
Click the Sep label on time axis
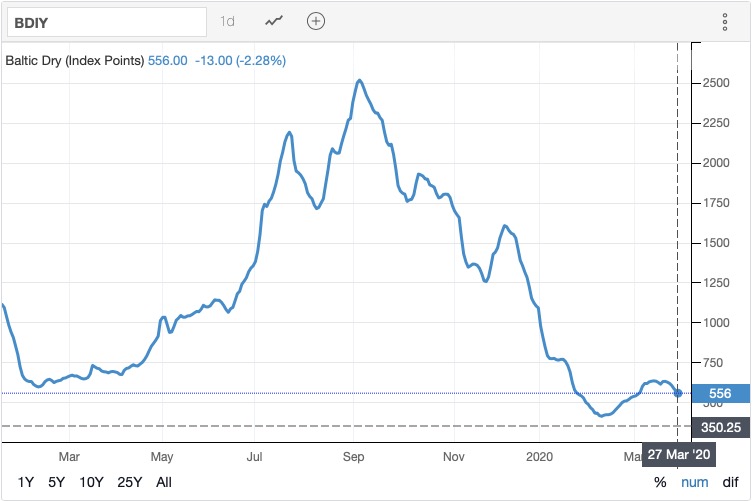(353, 456)
